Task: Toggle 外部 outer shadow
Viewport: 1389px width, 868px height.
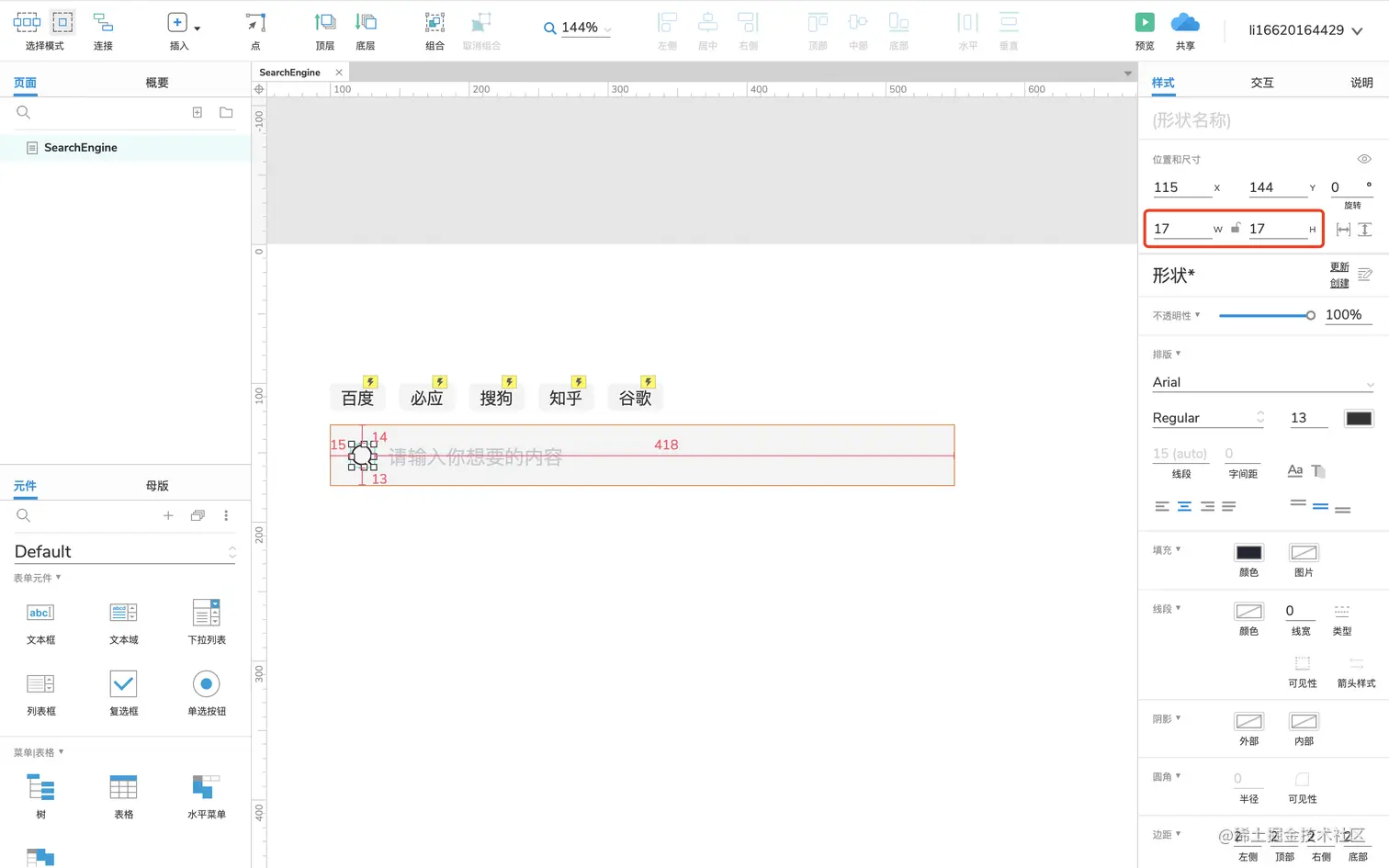Action: 1248,721
